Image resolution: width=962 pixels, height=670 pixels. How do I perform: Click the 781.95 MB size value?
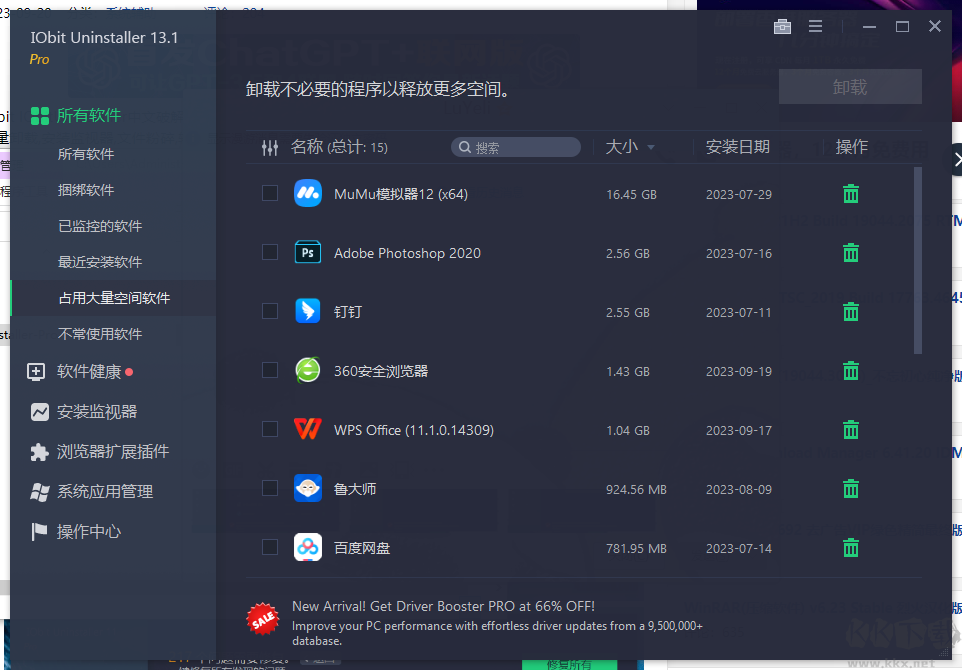(636, 548)
